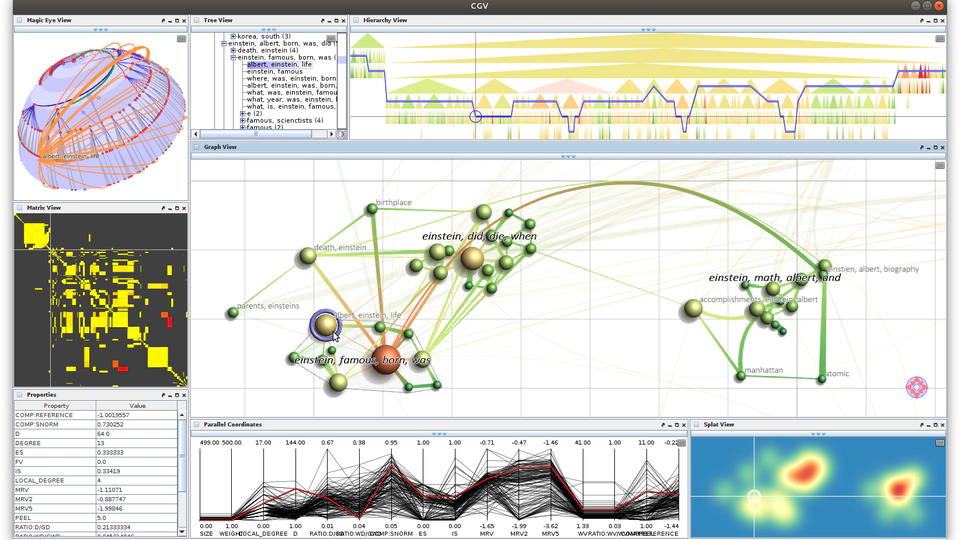Click the Properties scrollbar up arrow

point(182,414)
